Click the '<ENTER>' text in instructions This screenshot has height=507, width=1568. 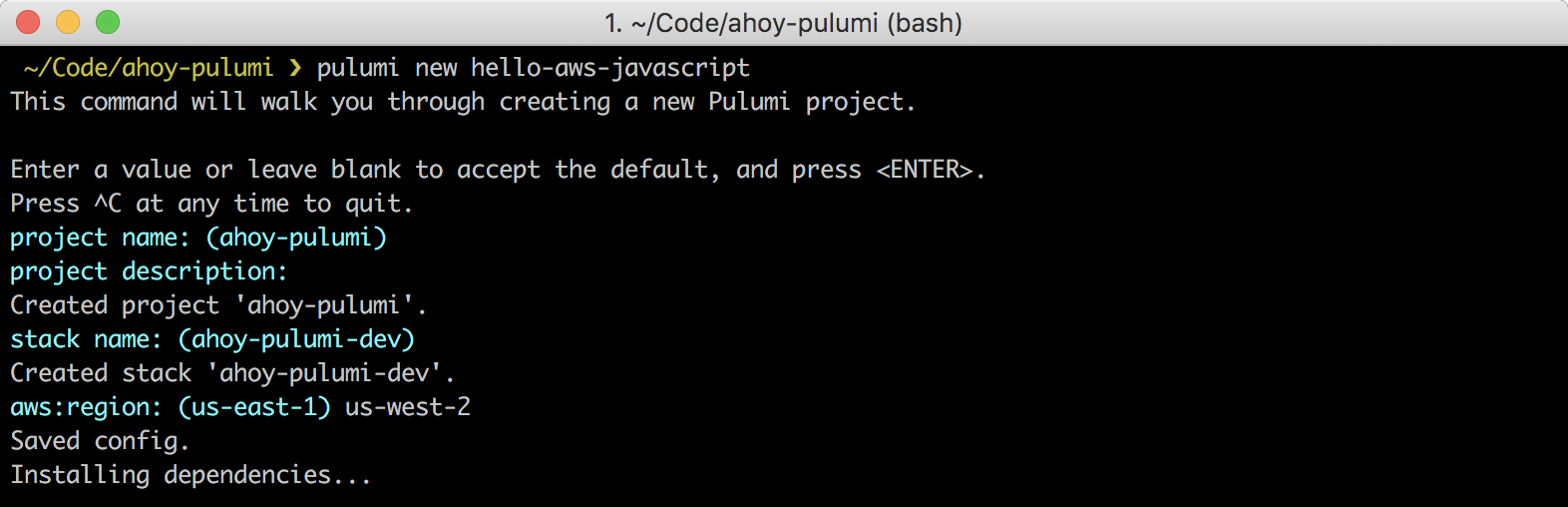[924, 170]
